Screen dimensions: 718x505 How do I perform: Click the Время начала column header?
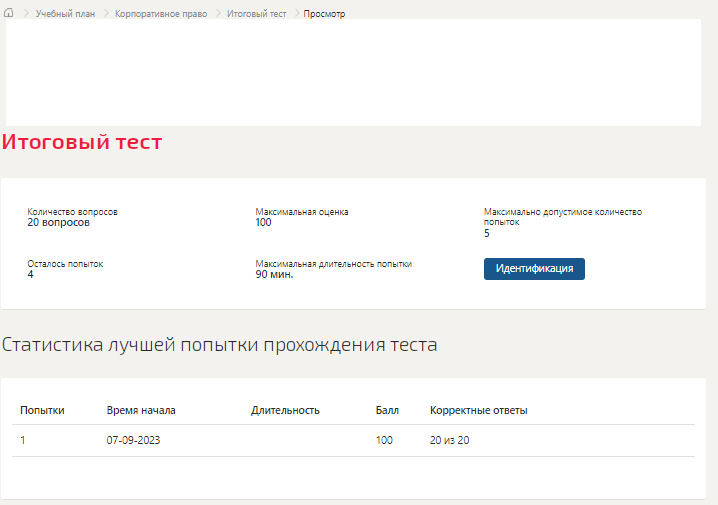(141, 410)
